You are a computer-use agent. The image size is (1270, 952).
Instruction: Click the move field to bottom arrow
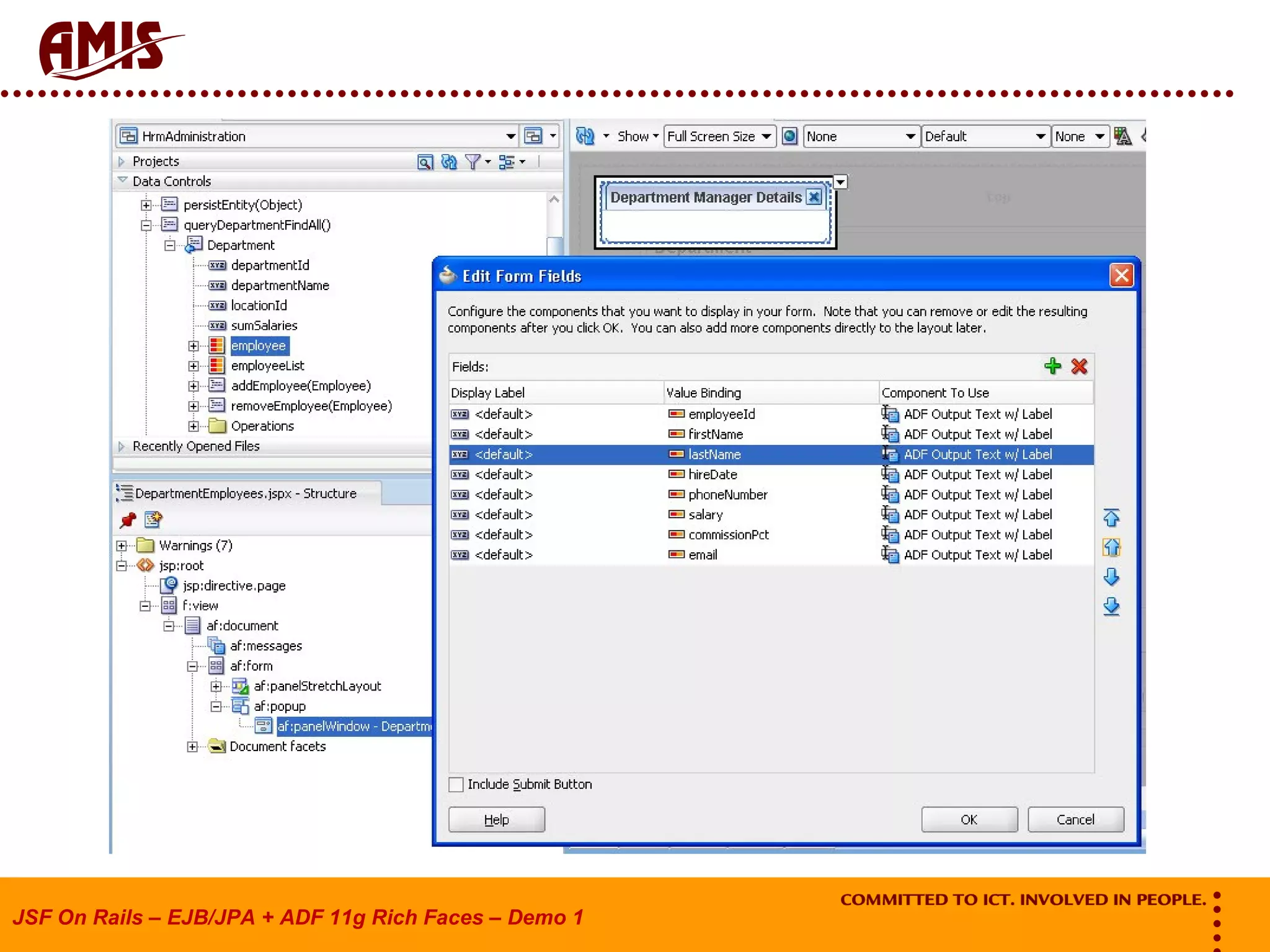pos(1111,607)
